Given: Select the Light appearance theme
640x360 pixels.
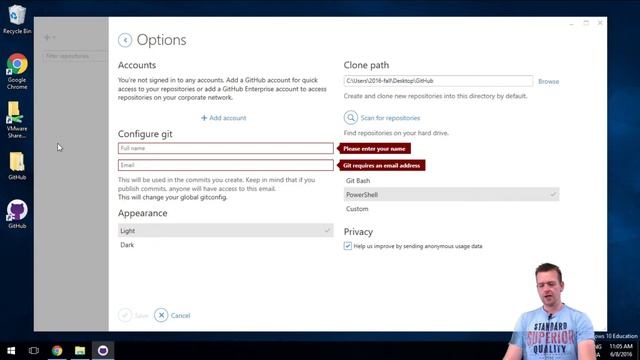Looking at the screenshot, I should pos(226,231).
